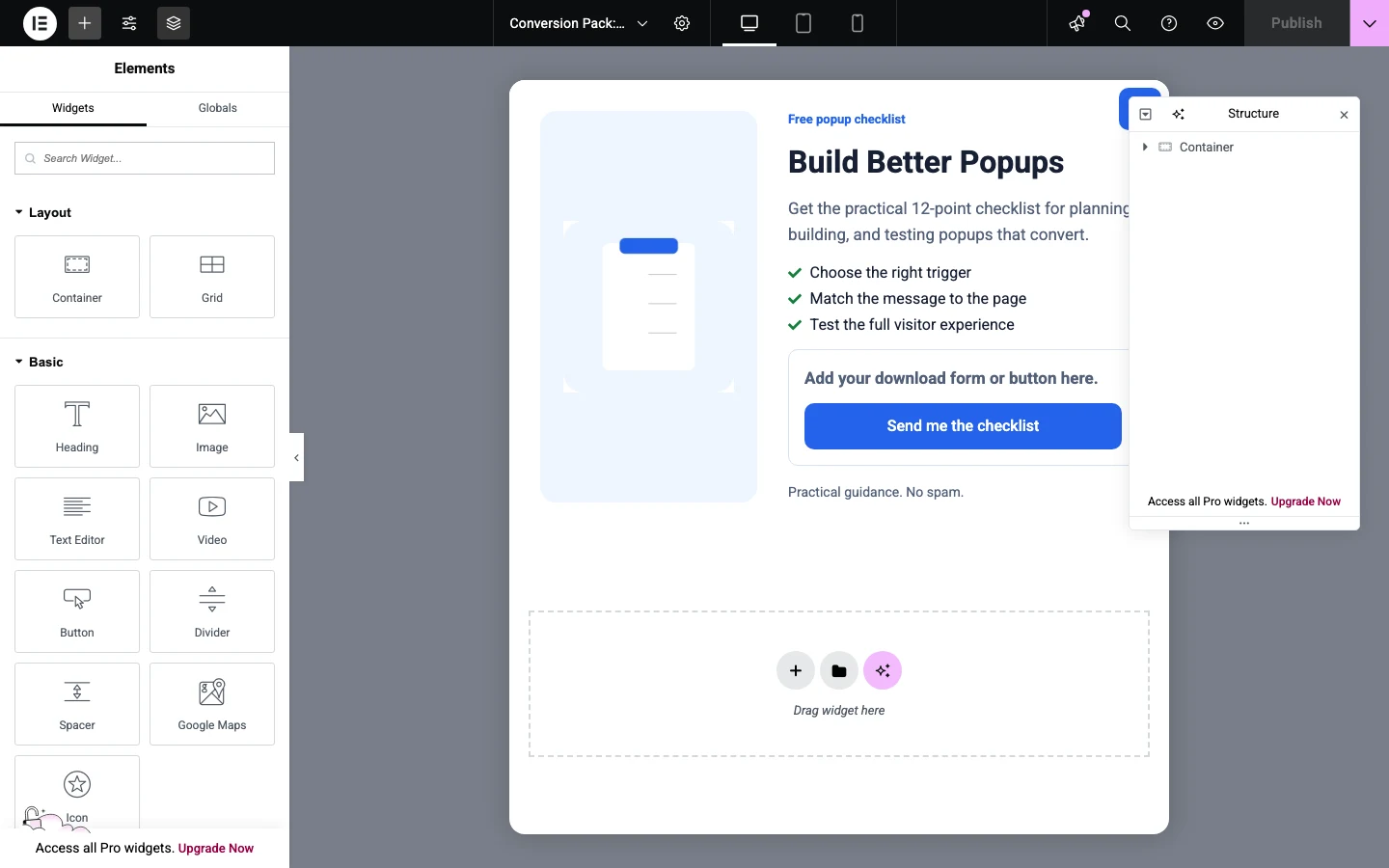The width and height of the screenshot is (1389, 868).
Task: Select the Container row in Structure
Action: pyautogui.click(x=1244, y=148)
